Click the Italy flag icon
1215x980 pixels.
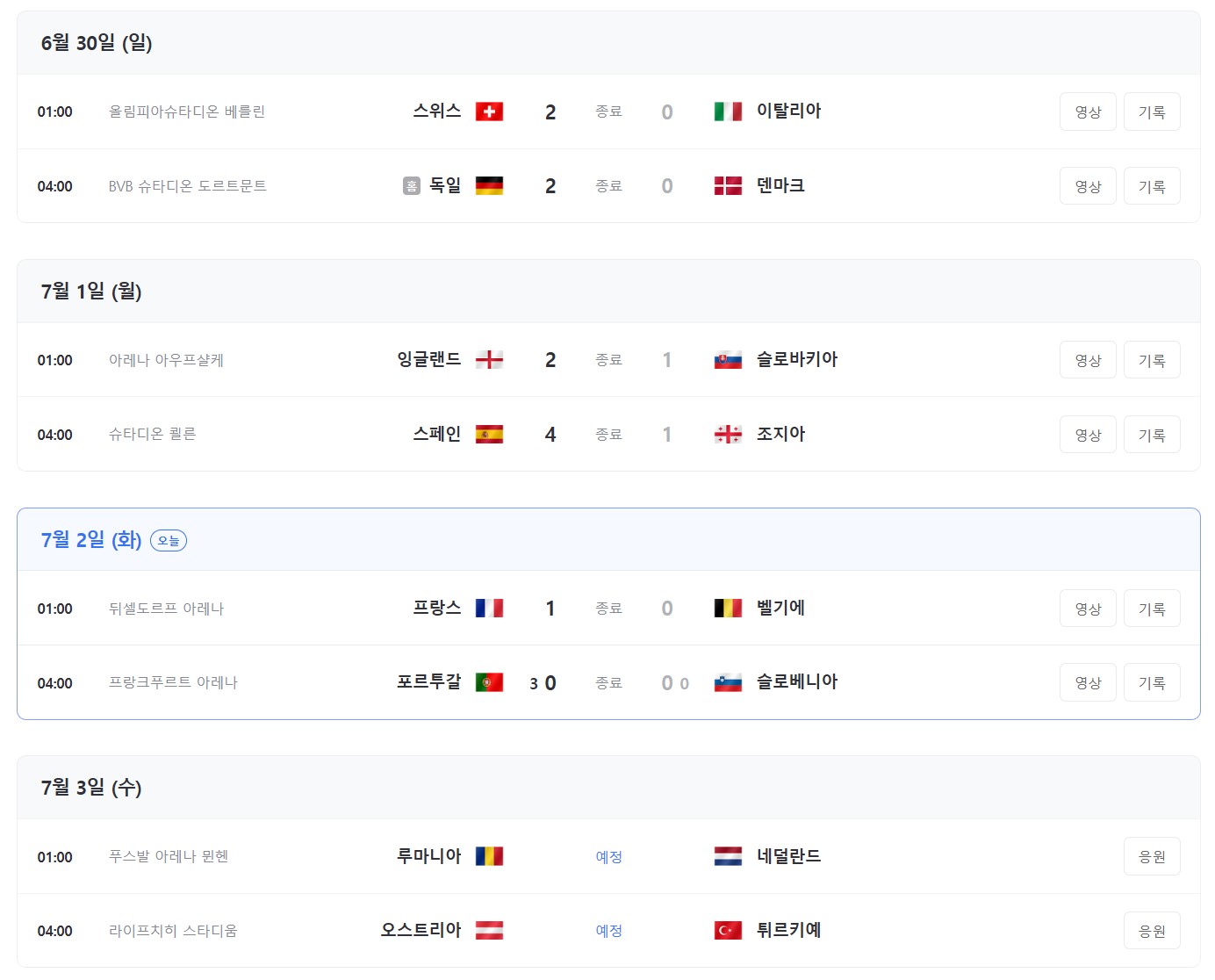point(728,112)
